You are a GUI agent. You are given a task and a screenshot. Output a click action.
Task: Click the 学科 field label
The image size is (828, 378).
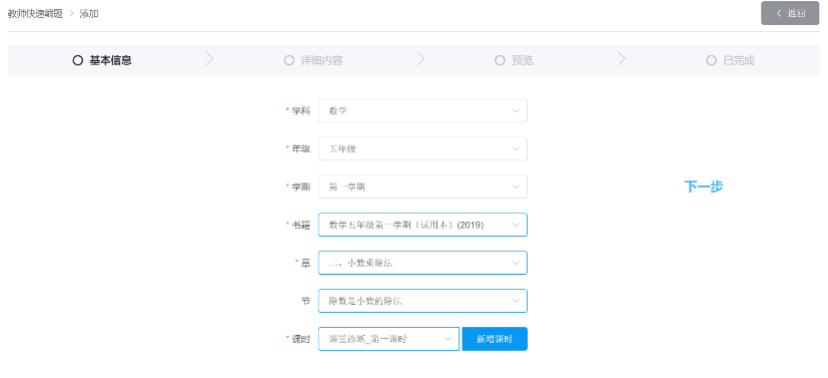click(301, 111)
